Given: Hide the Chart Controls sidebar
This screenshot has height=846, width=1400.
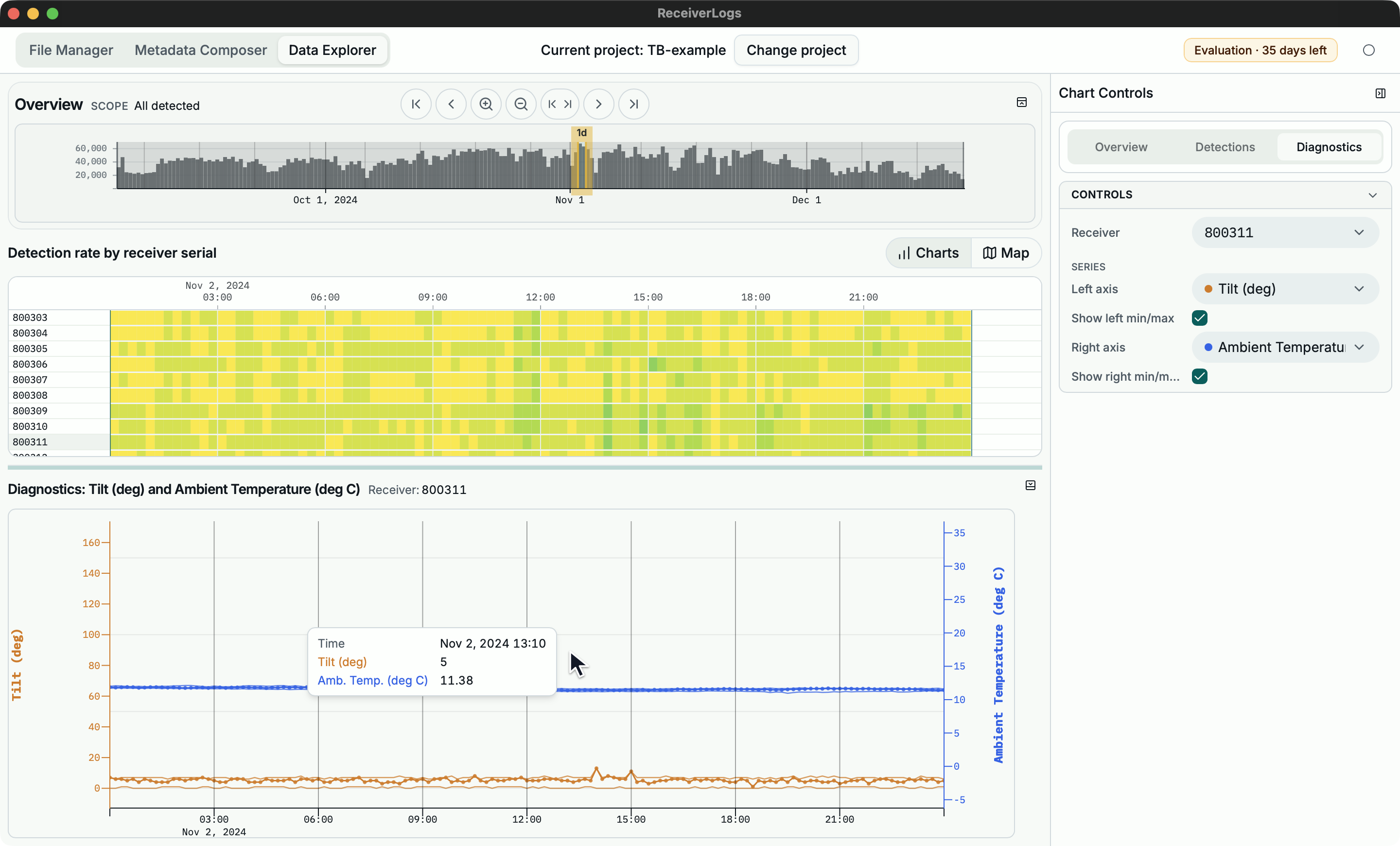Looking at the screenshot, I should [1380, 93].
